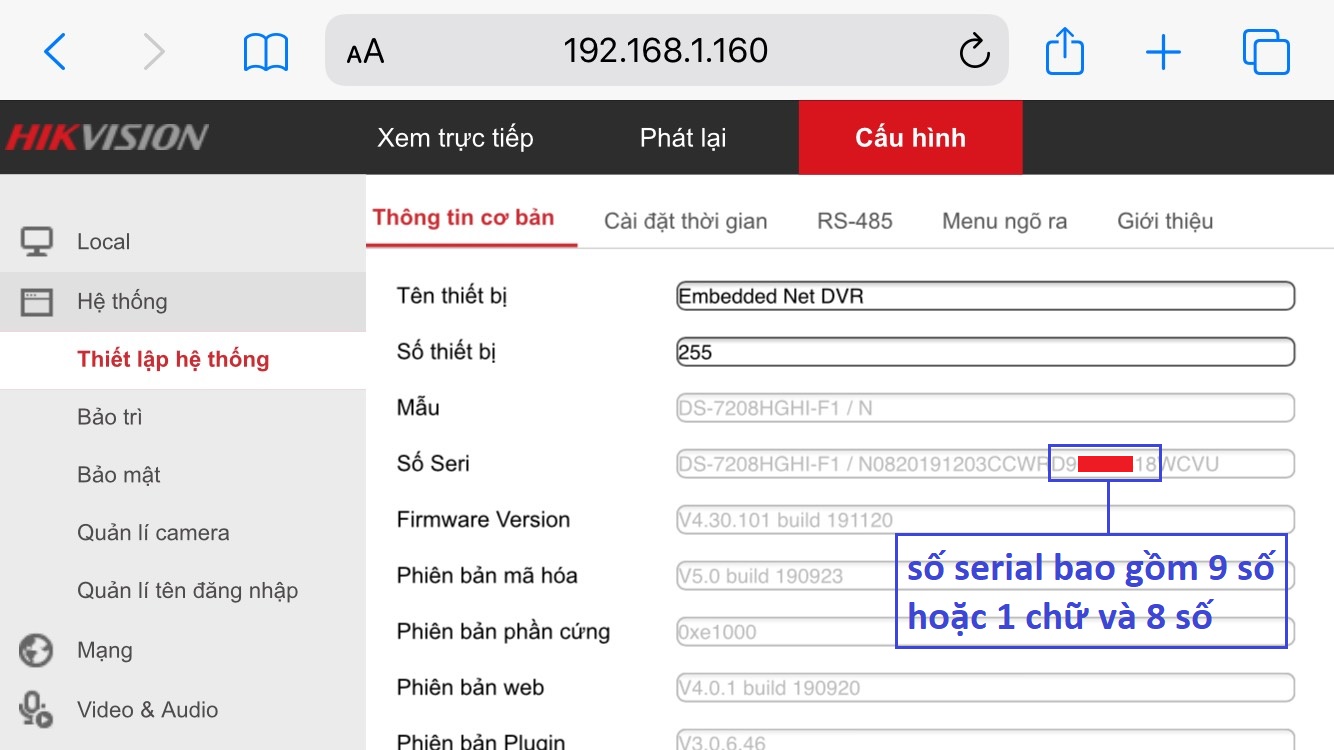Open Quản lí tên đăng nhập item
Screen dimensions: 1334x750
pyautogui.click(x=187, y=591)
